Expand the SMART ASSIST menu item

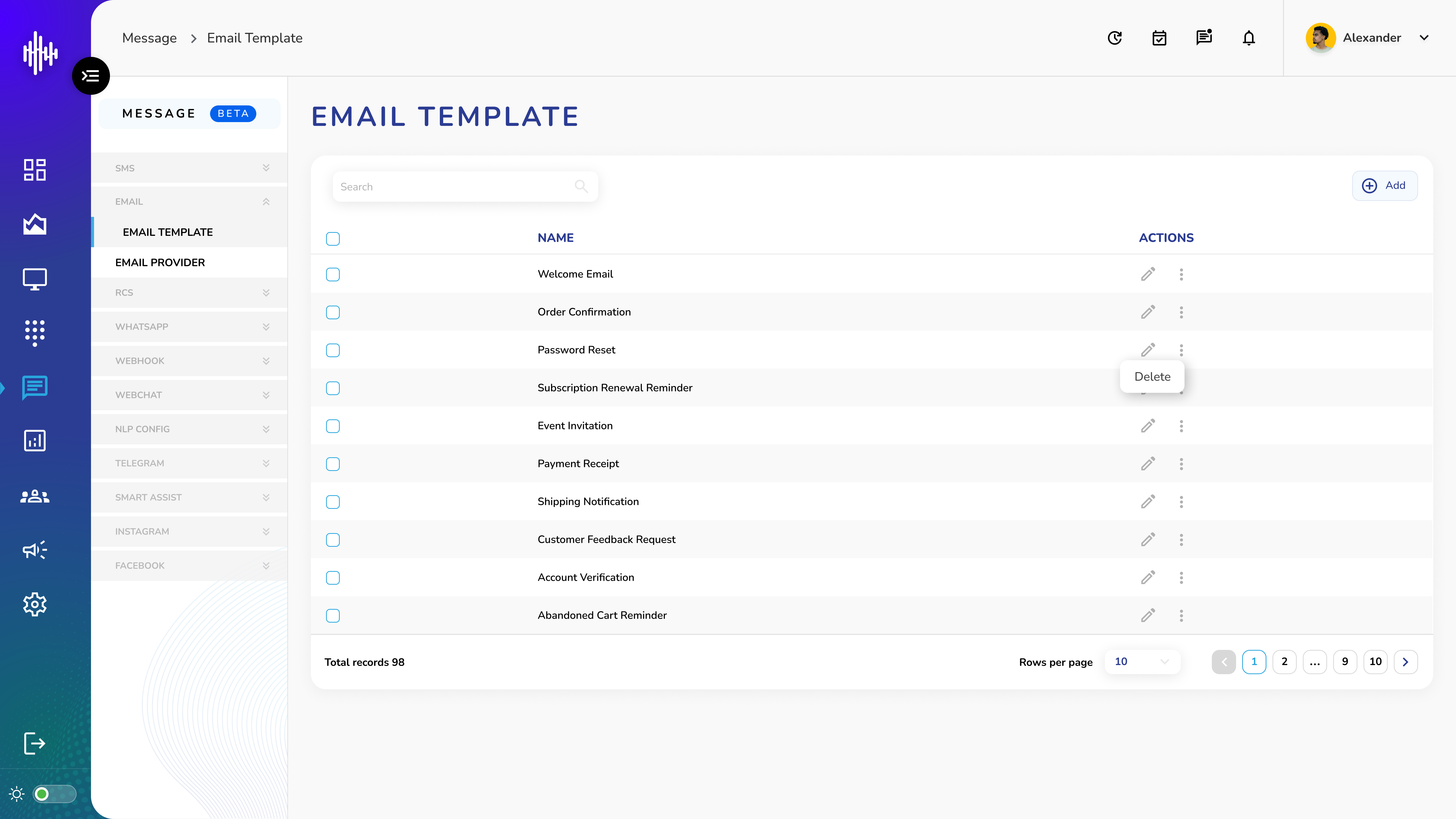pos(189,497)
